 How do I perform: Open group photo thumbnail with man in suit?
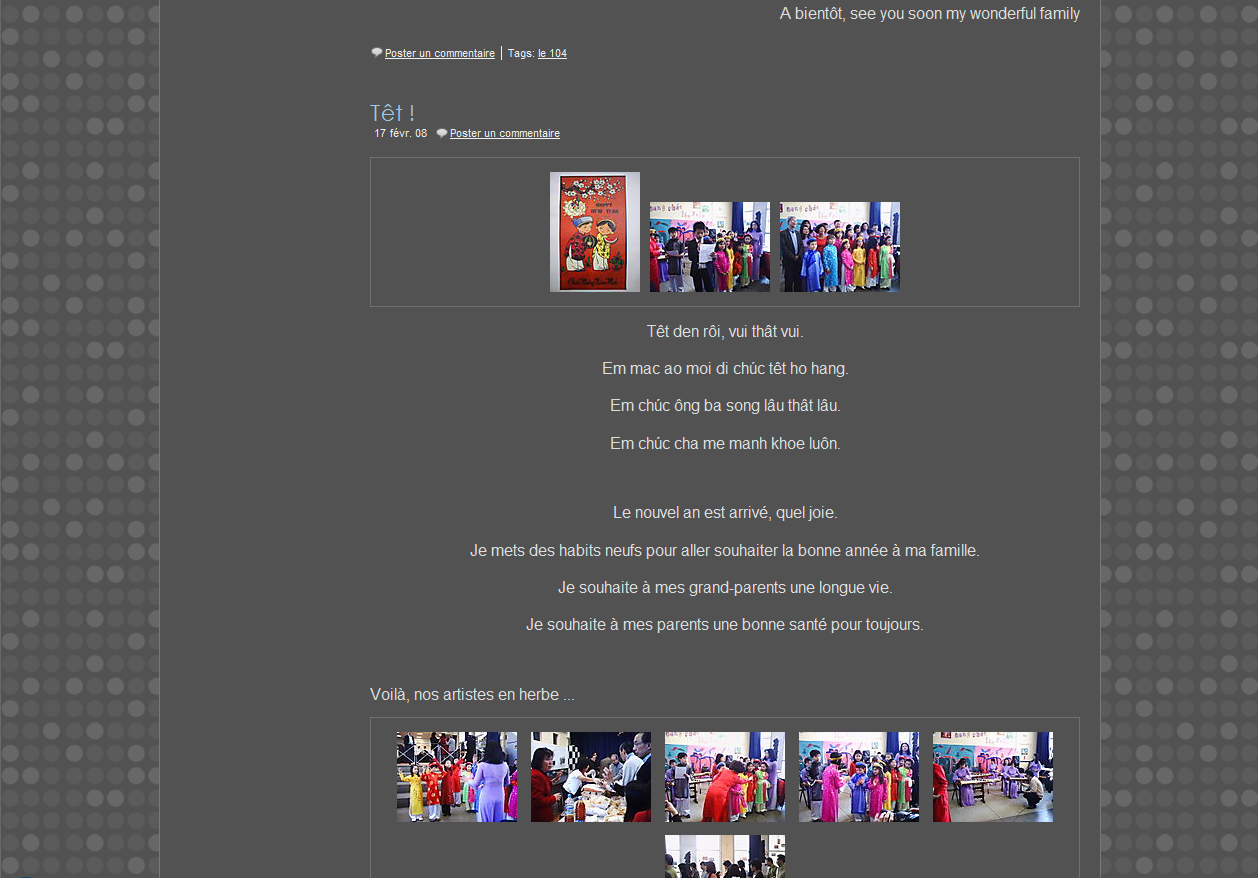point(839,247)
